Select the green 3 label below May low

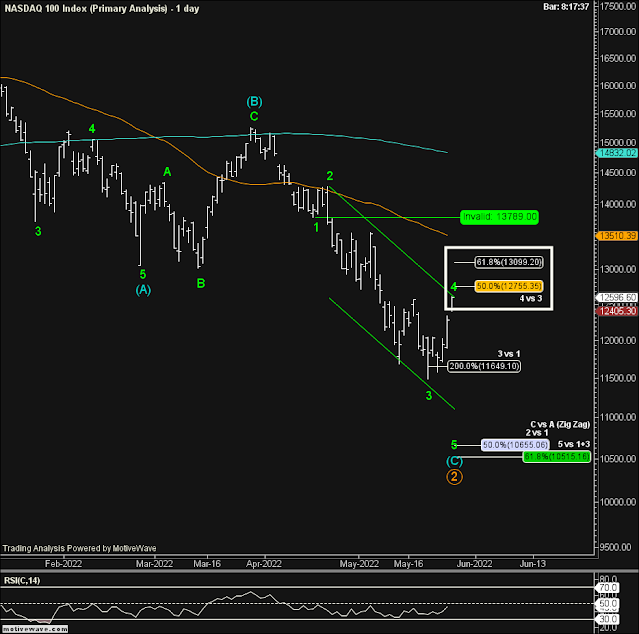click(x=429, y=395)
